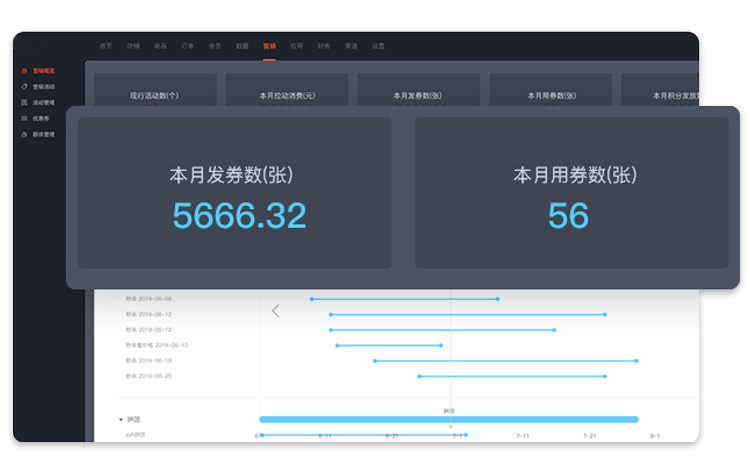Select the active 营销 tab

[x=270, y=46]
